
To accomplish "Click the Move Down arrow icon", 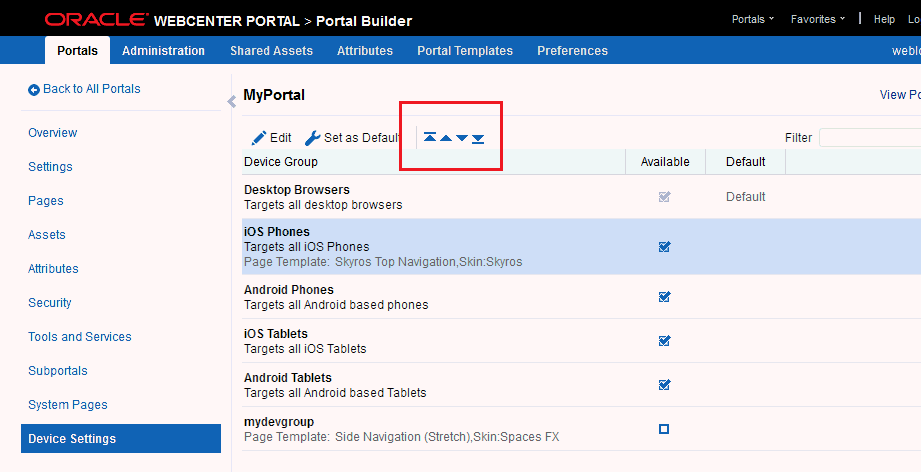I will coord(462,139).
